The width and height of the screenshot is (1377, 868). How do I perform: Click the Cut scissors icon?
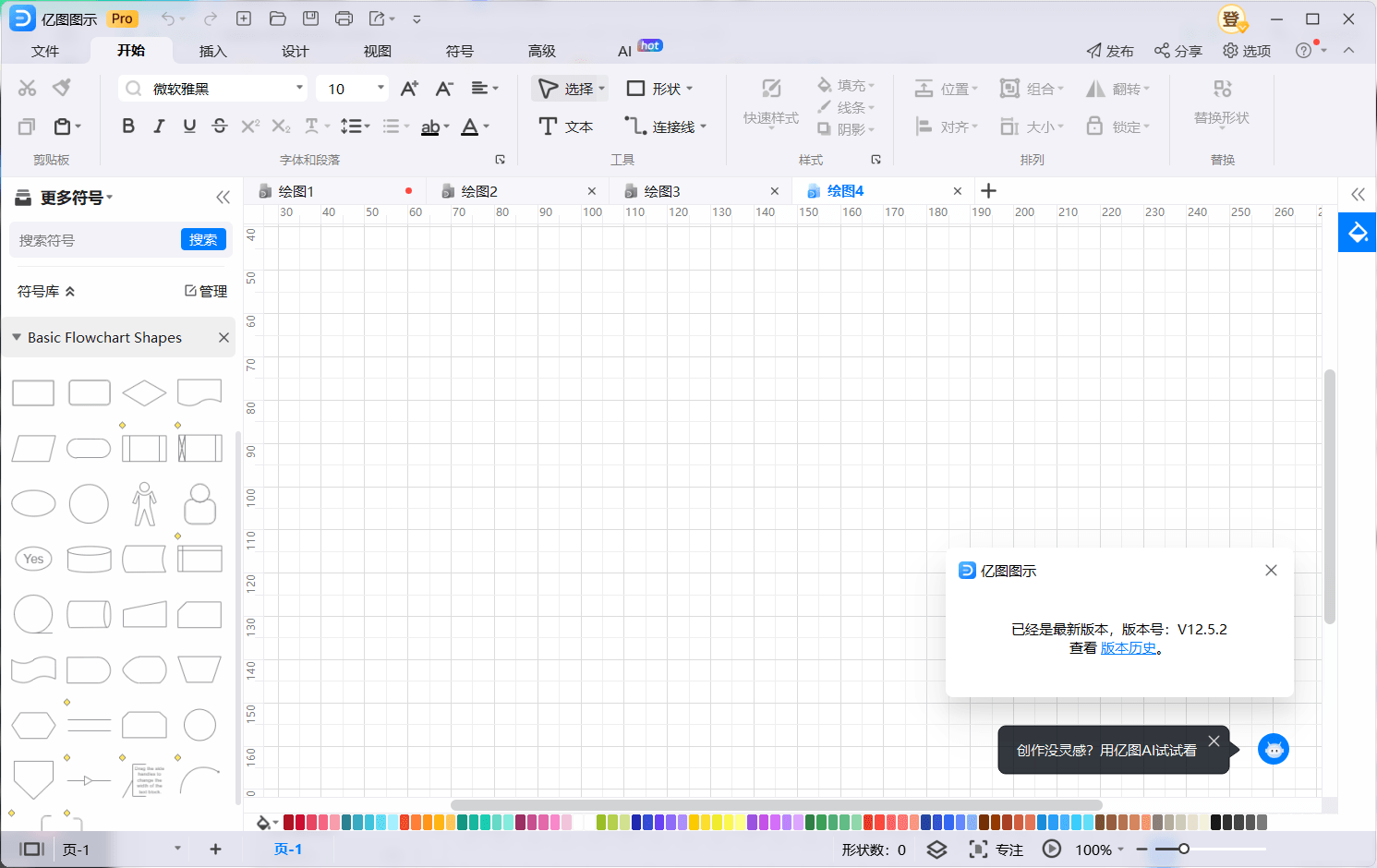pos(27,89)
